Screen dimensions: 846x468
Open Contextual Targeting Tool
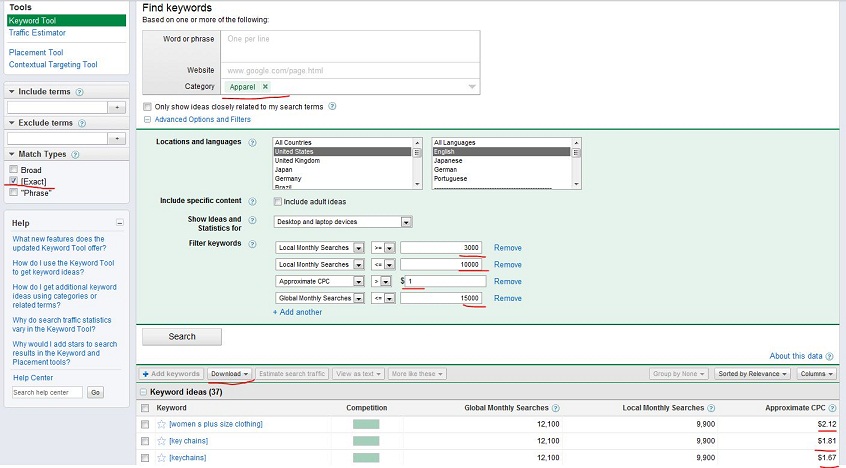click(x=53, y=65)
